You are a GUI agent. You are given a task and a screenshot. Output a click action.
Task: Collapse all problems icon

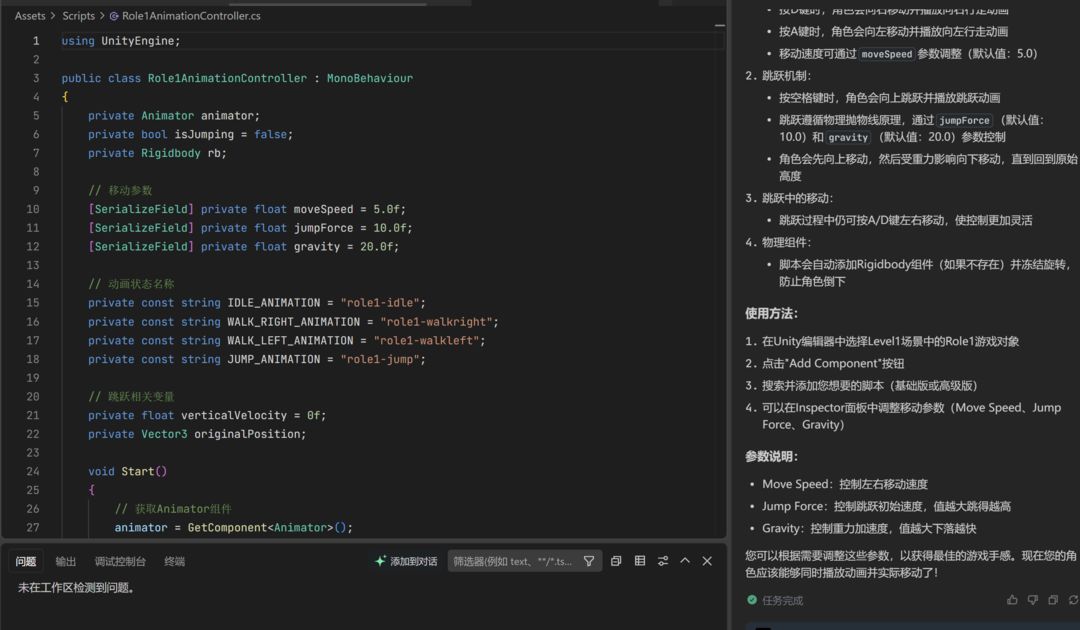(x=616, y=561)
